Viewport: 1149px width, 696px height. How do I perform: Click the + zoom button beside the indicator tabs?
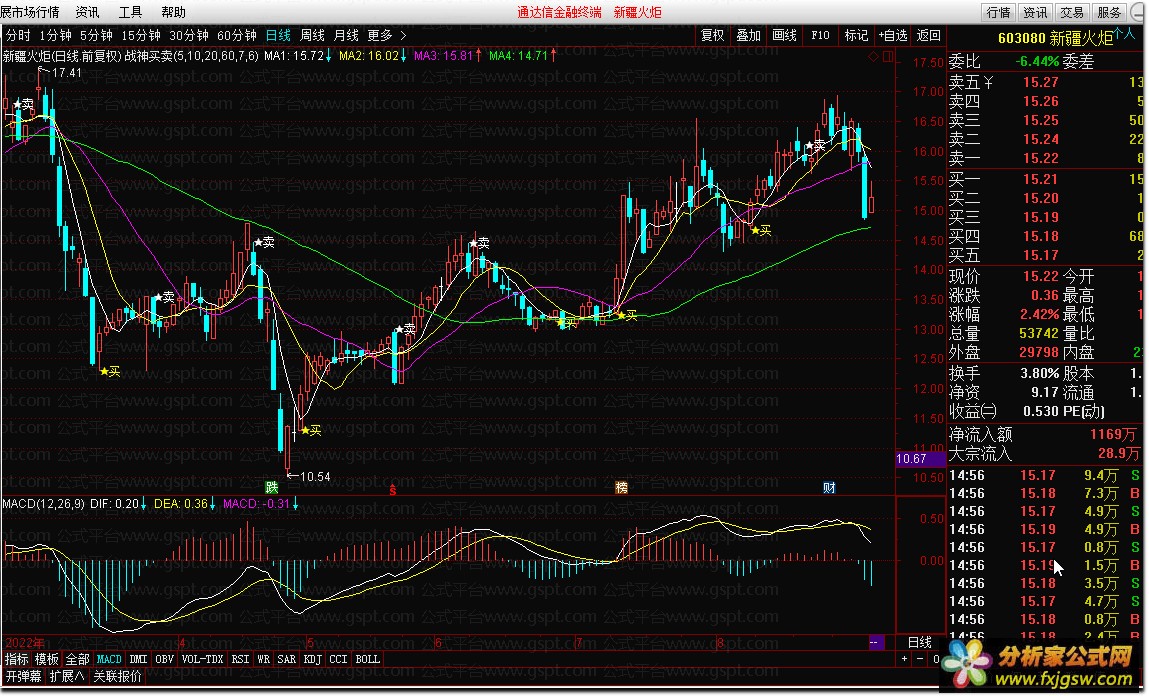[905, 659]
